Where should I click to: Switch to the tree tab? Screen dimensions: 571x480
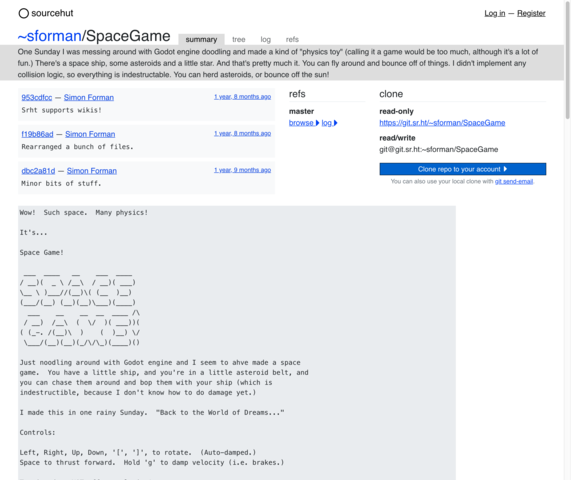pyautogui.click(x=239, y=39)
